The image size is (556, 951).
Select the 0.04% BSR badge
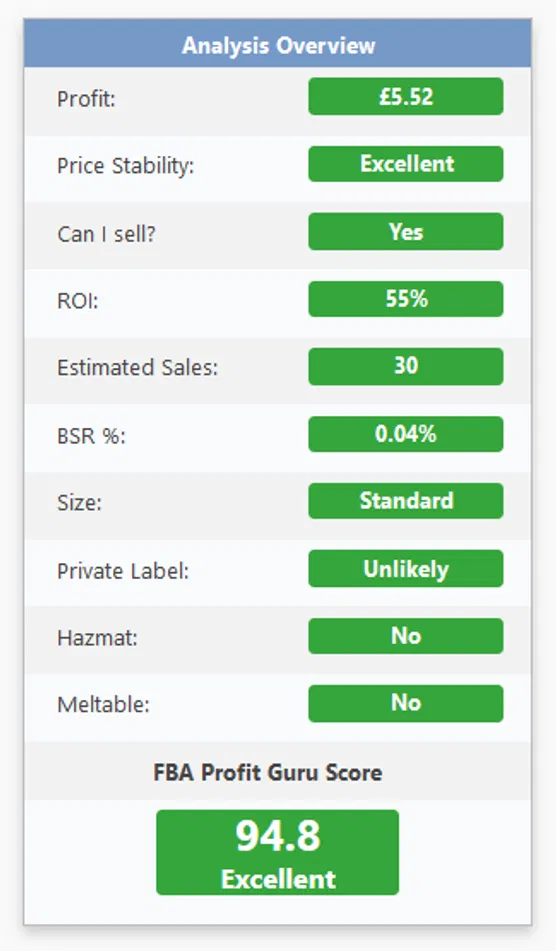[x=406, y=434]
